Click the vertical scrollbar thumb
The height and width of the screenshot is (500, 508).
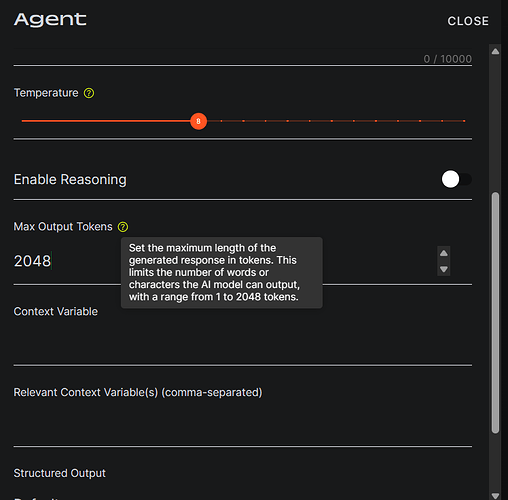click(495, 313)
